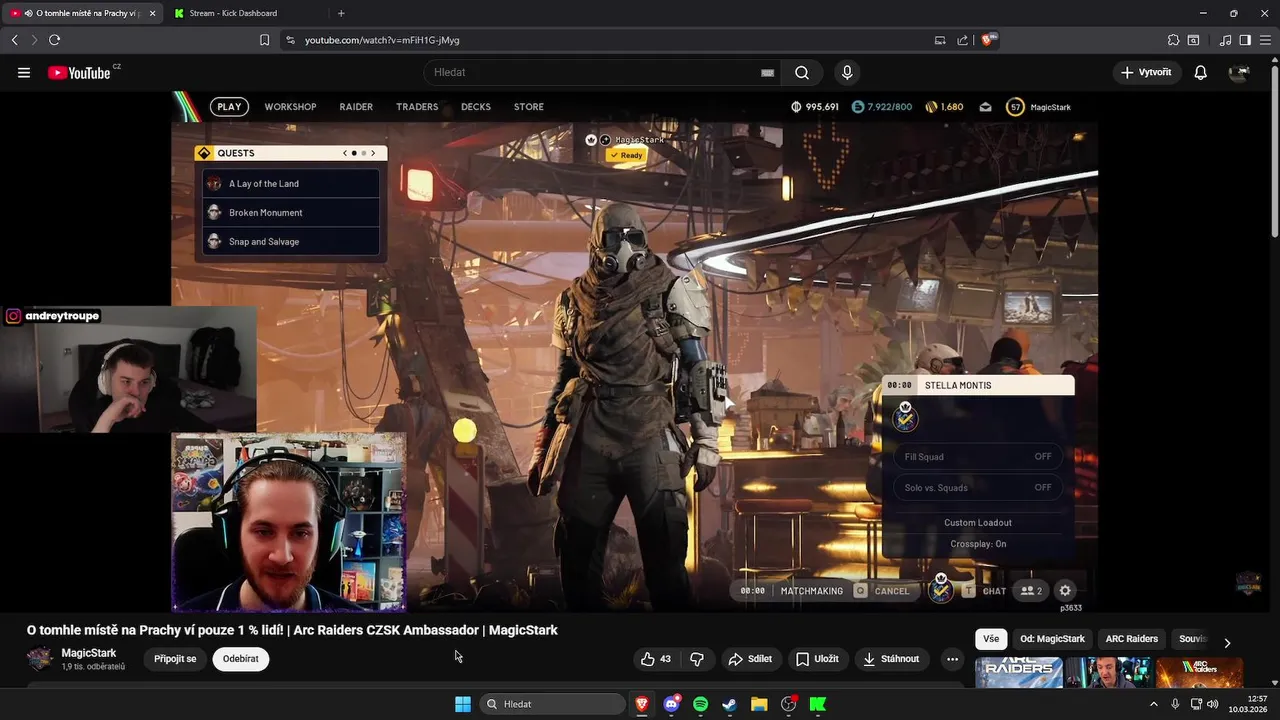Open the Brave main menu

[1265, 40]
